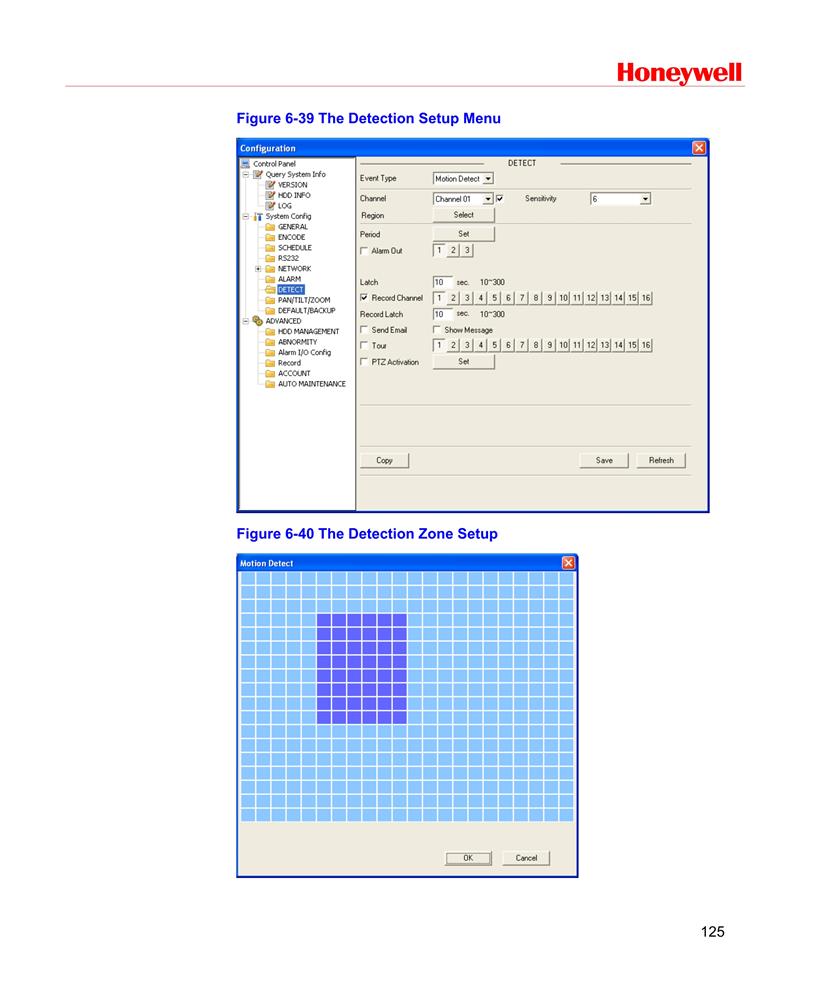Select the ACCOUNT tree label
Screen dimensions: 817x991
[294, 374]
